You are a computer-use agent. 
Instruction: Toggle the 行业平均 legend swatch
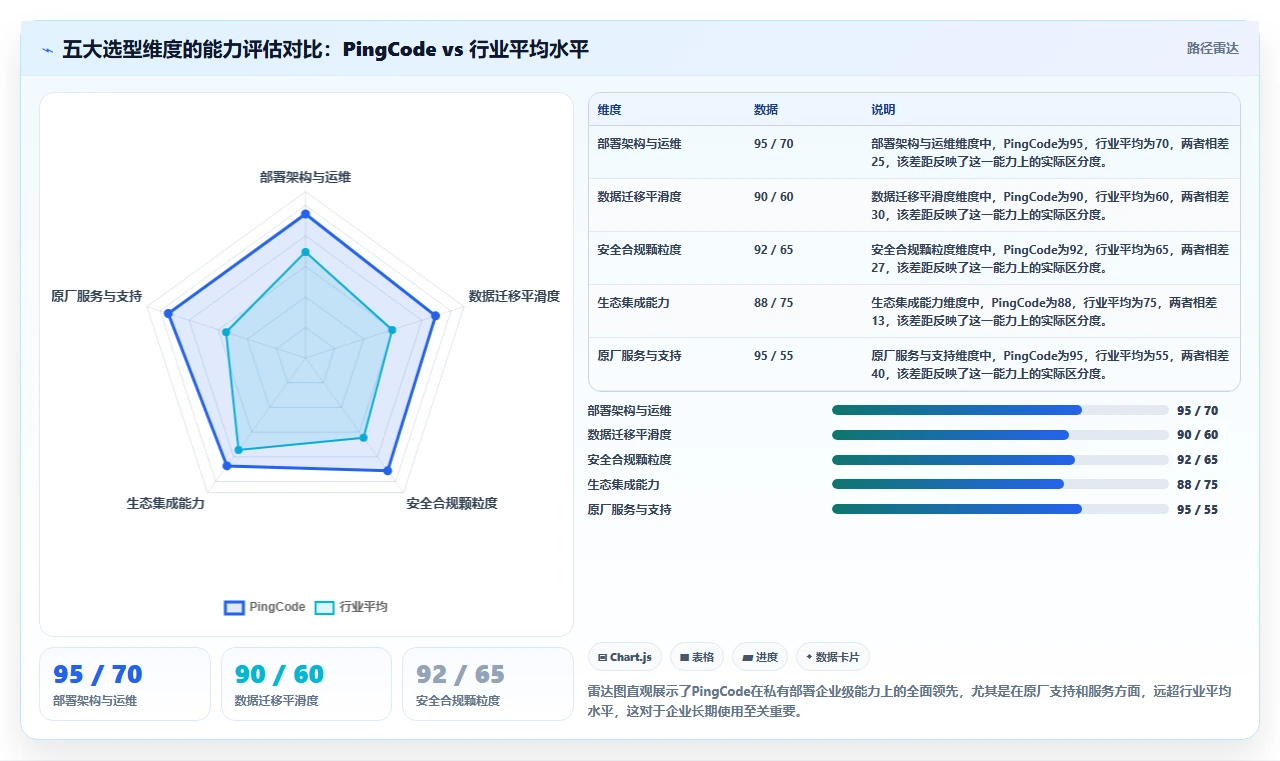pos(324,607)
